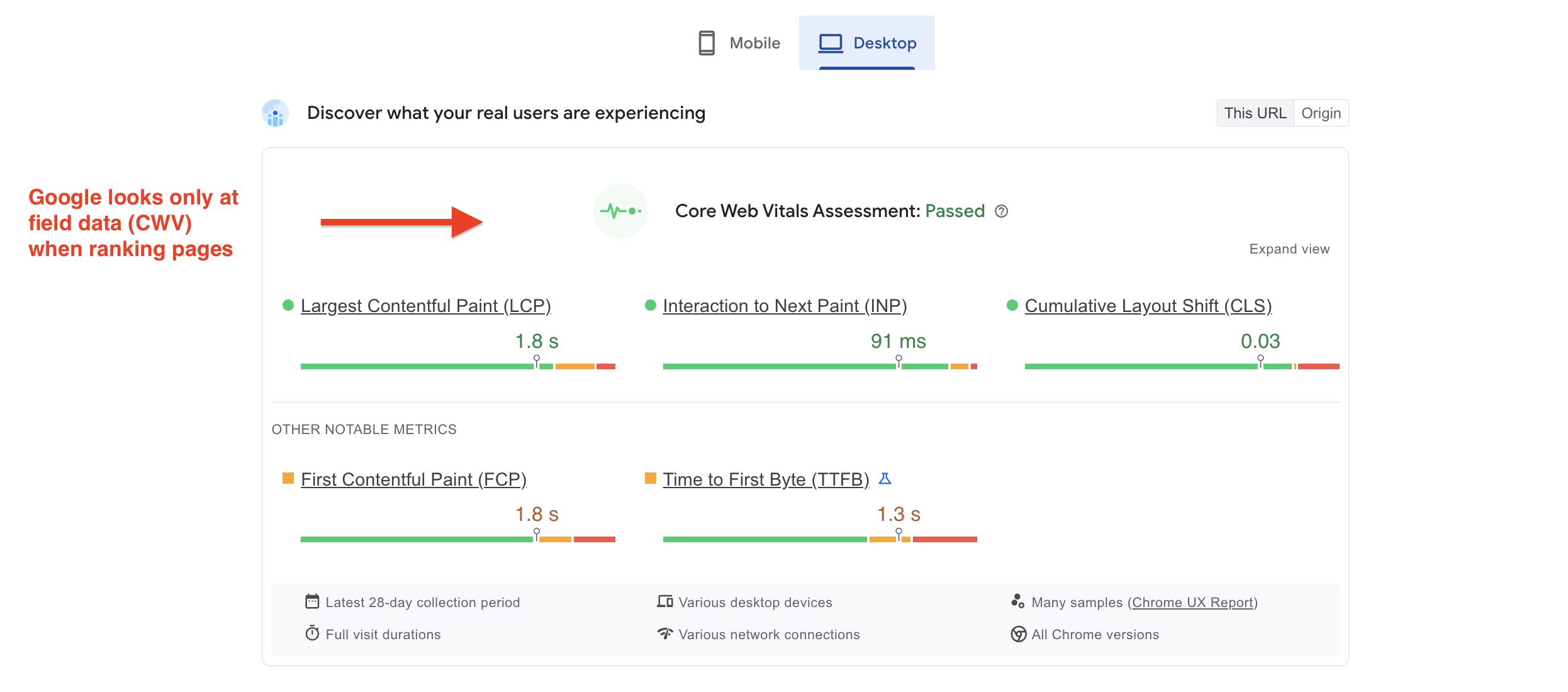This screenshot has height=692, width=1568.
Task: Select the Desktop tab
Action: [867, 43]
